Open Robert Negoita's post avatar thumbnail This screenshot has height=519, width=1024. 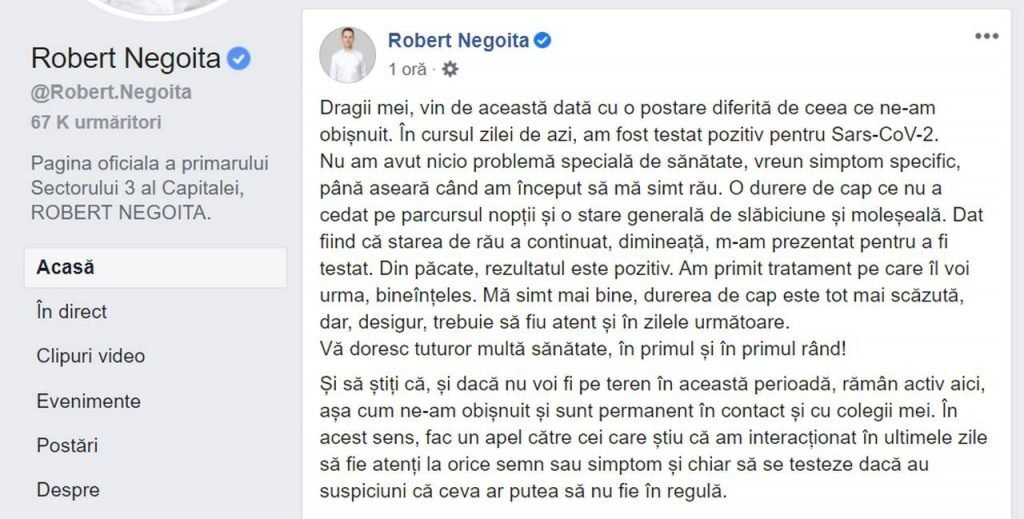347,55
